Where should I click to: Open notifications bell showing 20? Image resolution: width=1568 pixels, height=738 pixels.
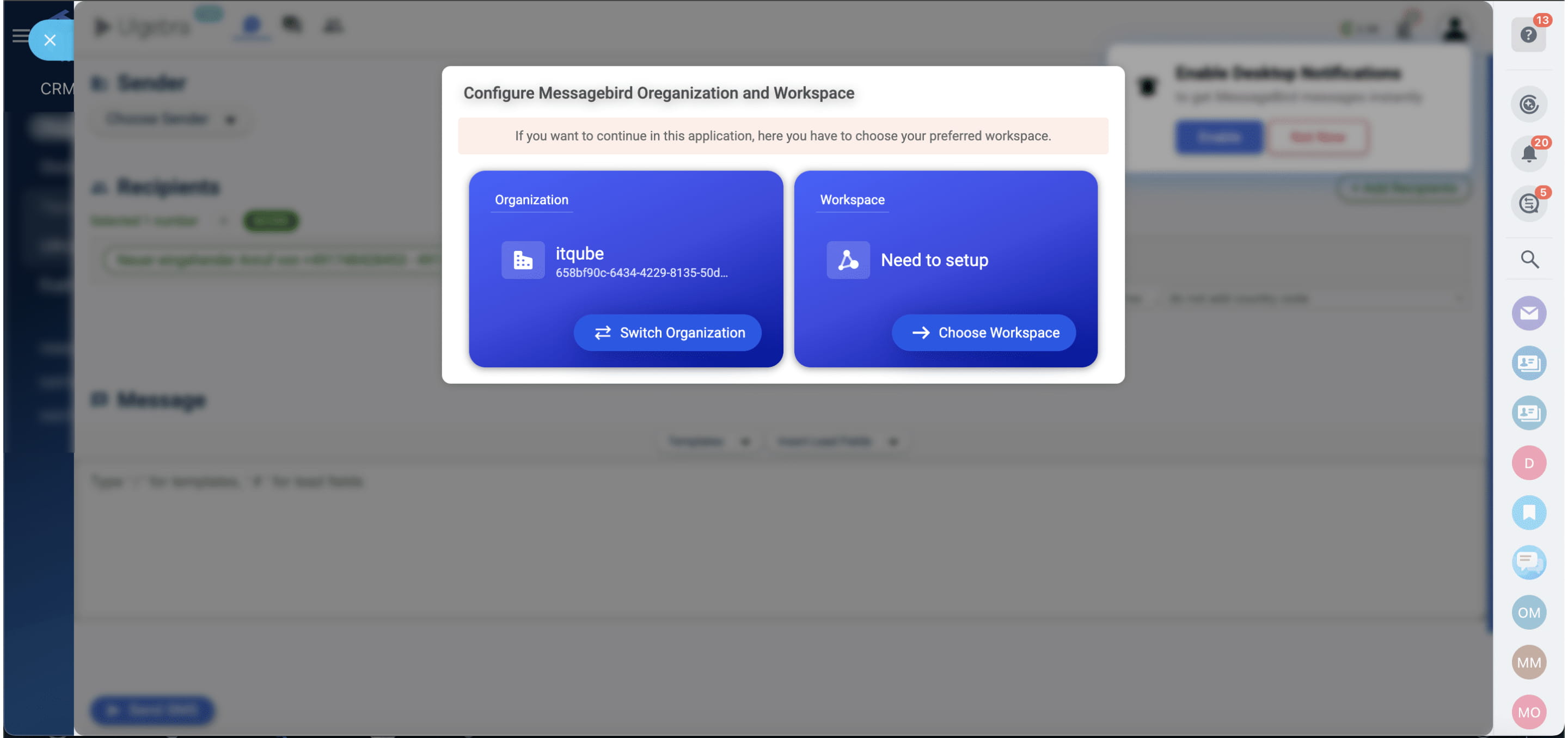click(1528, 154)
